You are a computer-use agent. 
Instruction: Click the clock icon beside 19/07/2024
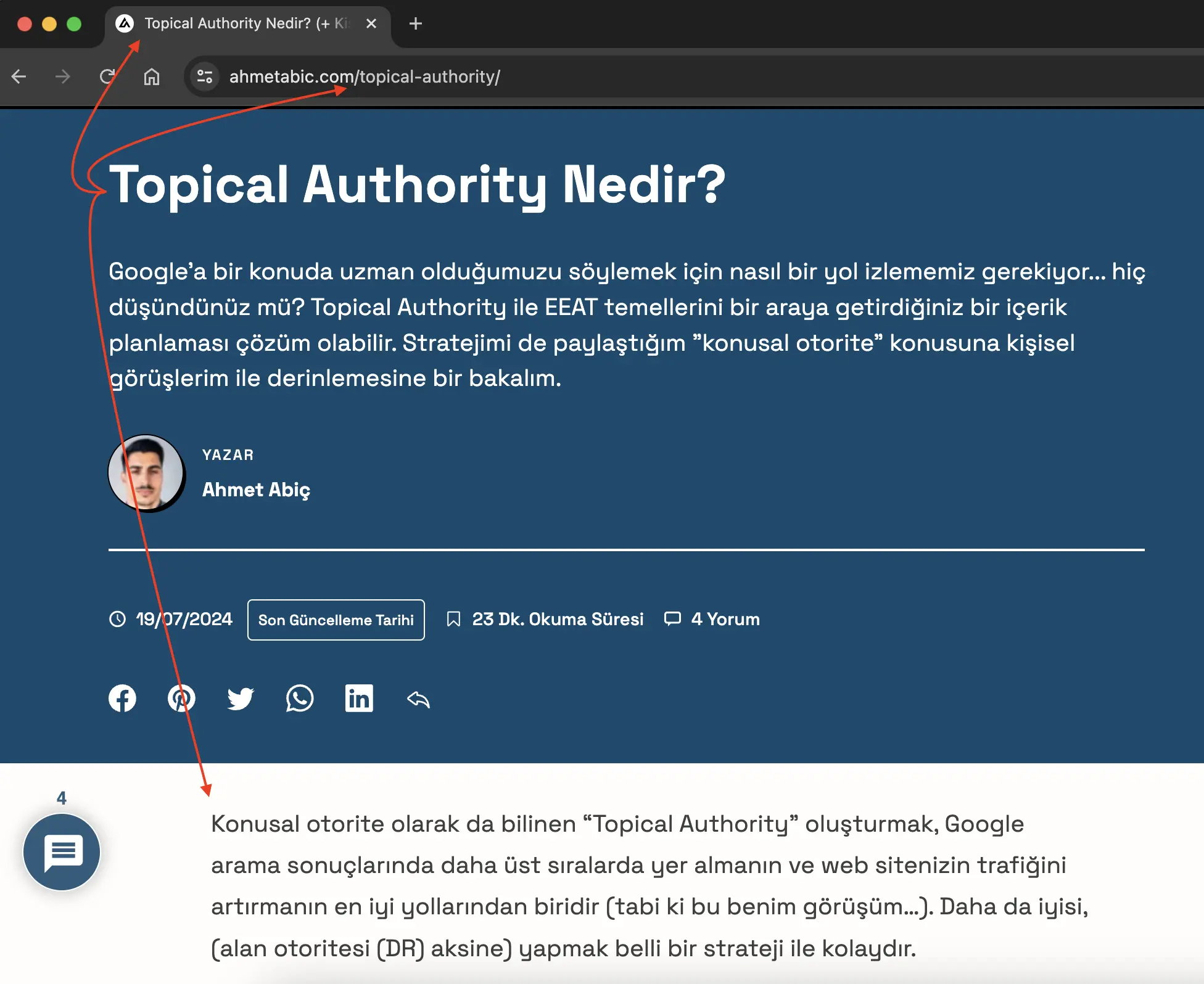coord(117,619)
